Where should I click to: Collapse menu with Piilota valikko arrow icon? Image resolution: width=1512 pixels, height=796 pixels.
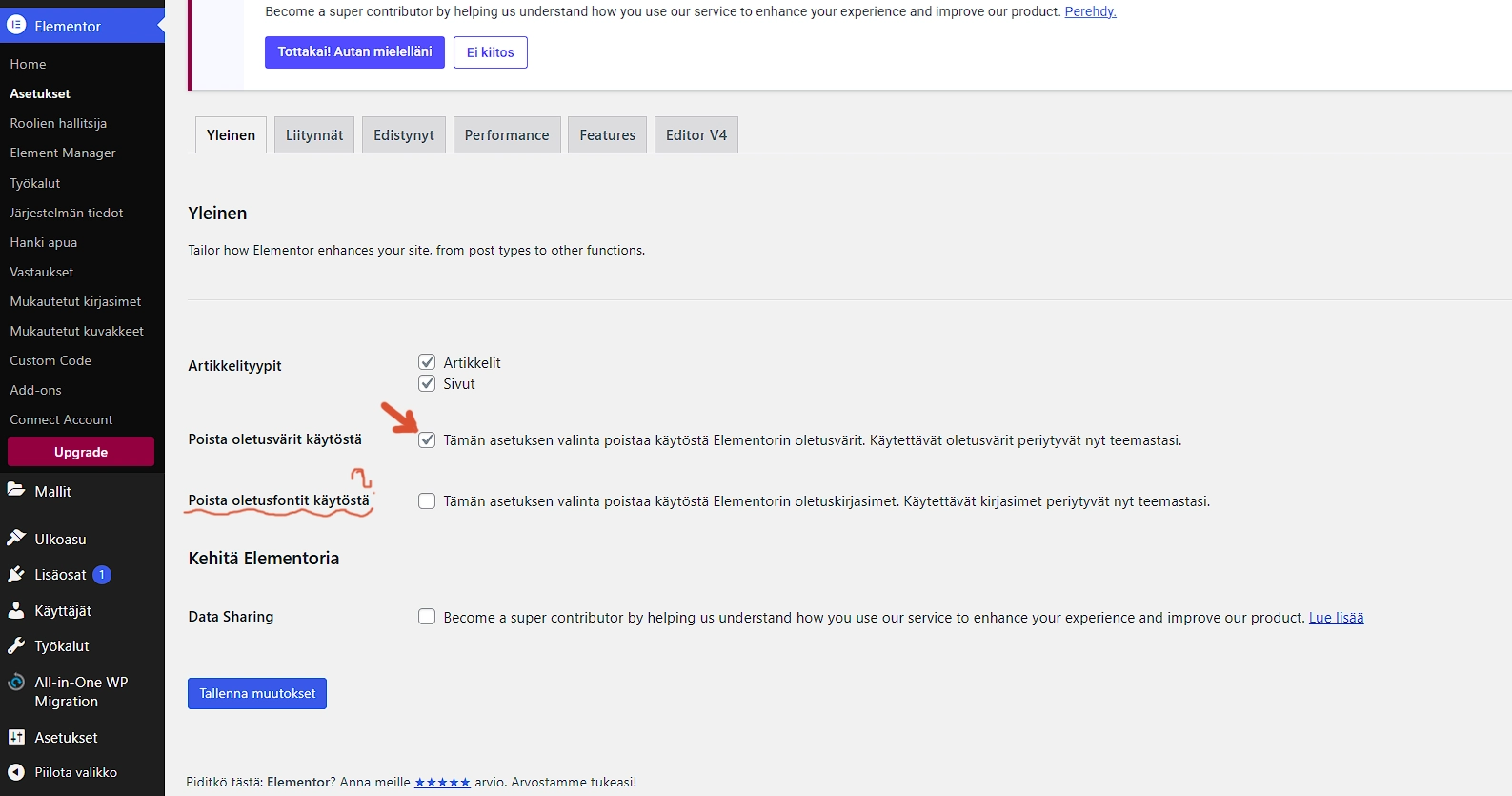coord(16,773)
